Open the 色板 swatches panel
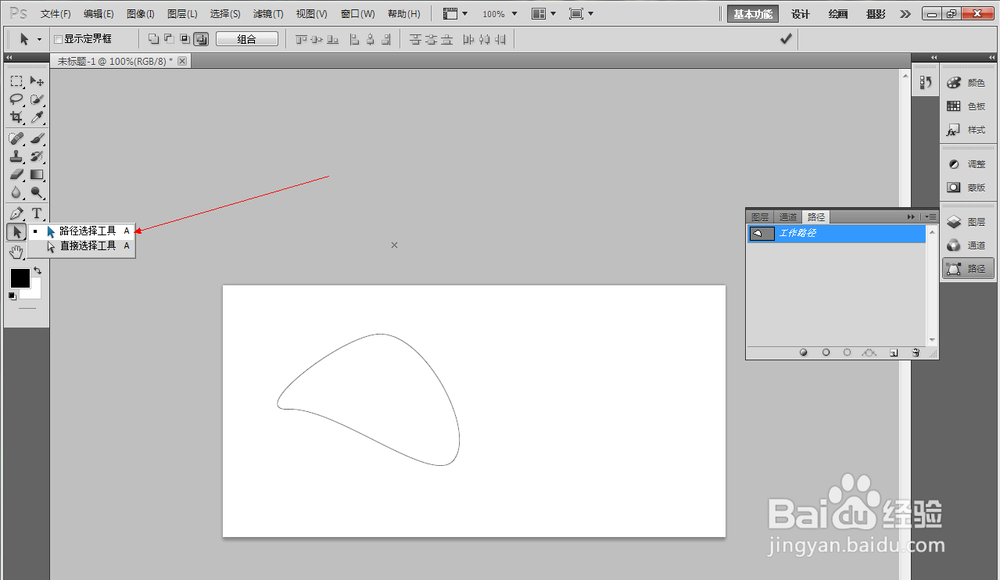Viewport: 1000px width, 580px height. [967, 106]
